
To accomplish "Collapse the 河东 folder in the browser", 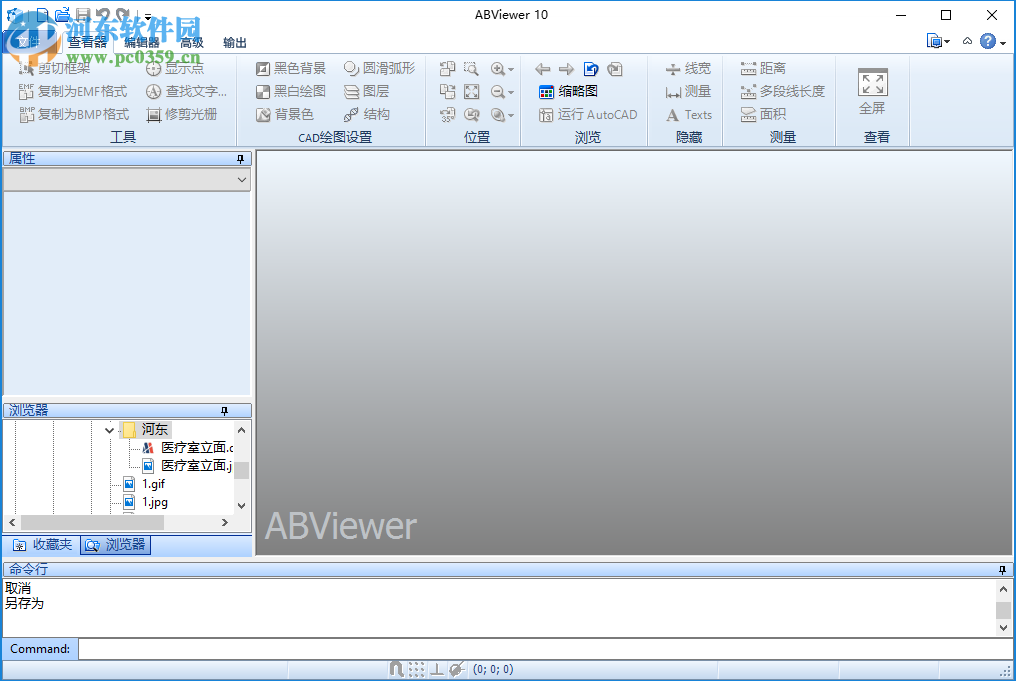I will [109, 428].
